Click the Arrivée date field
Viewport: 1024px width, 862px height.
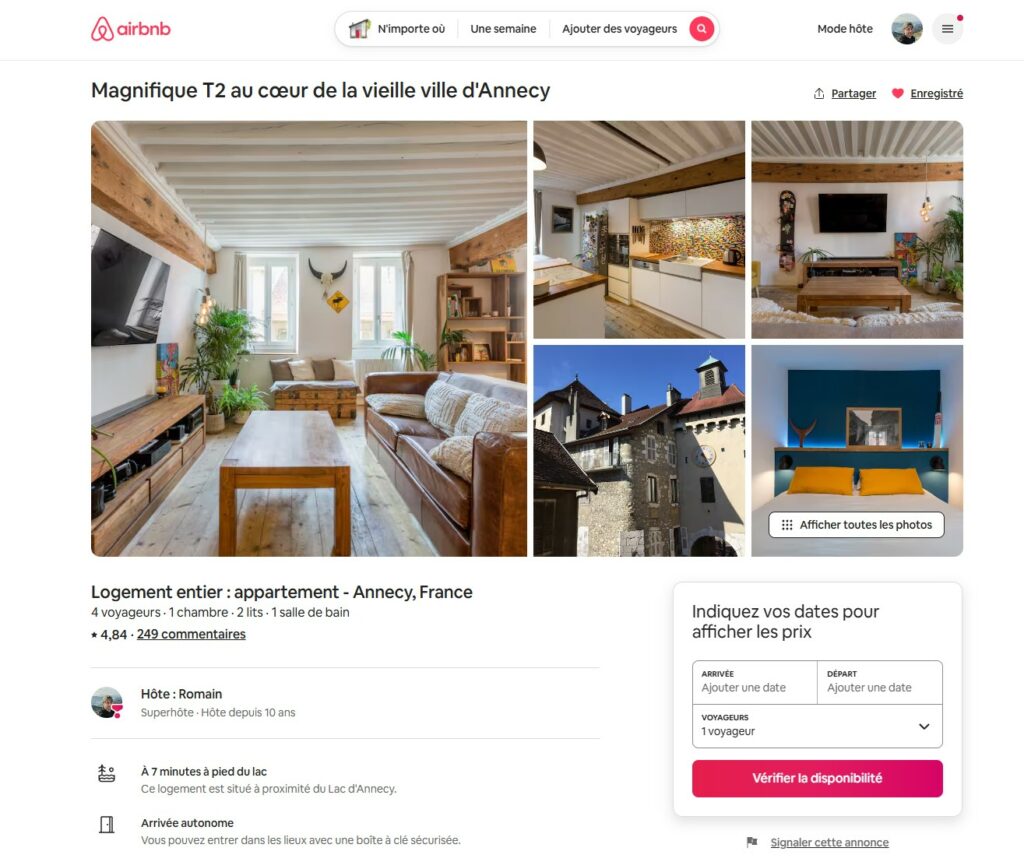coord(754,682)
